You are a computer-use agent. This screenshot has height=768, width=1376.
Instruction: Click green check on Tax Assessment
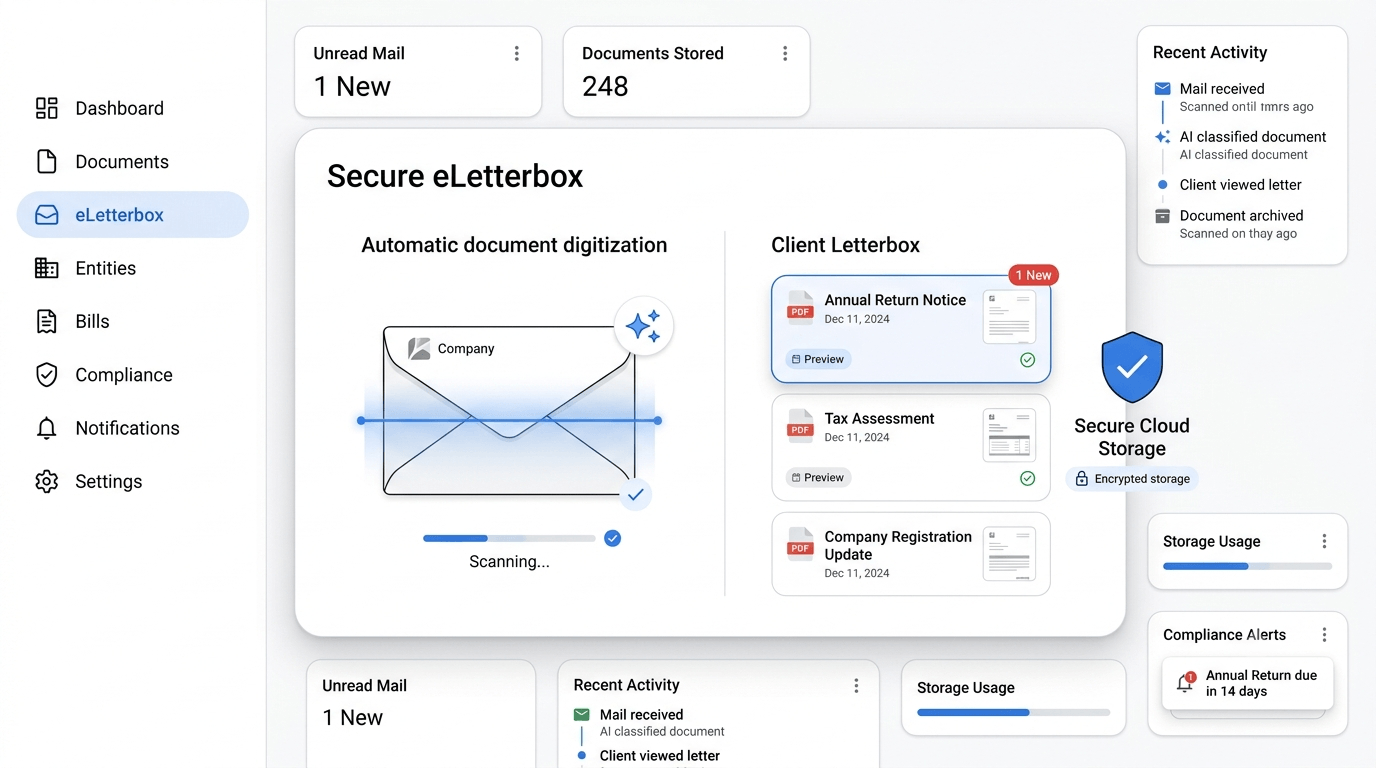tap(1027, 478)
